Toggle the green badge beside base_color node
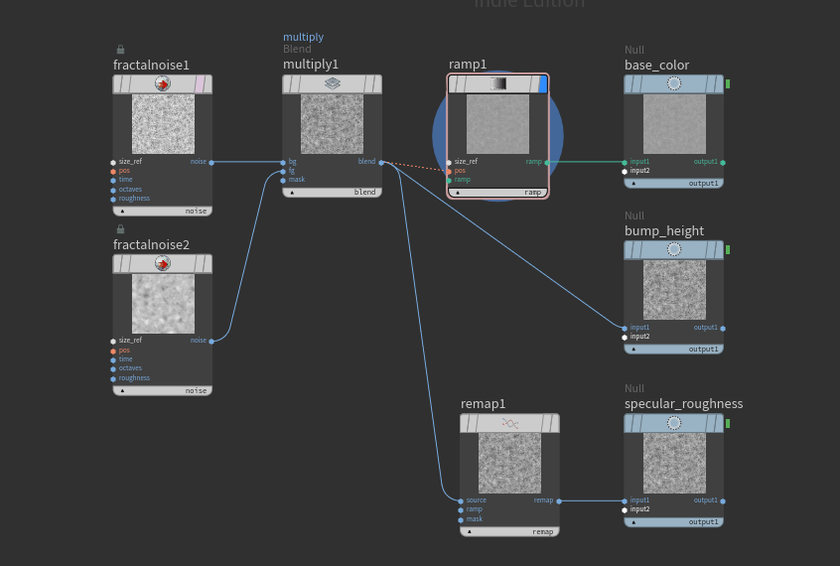The image size is (840, 566). [727, 84]
